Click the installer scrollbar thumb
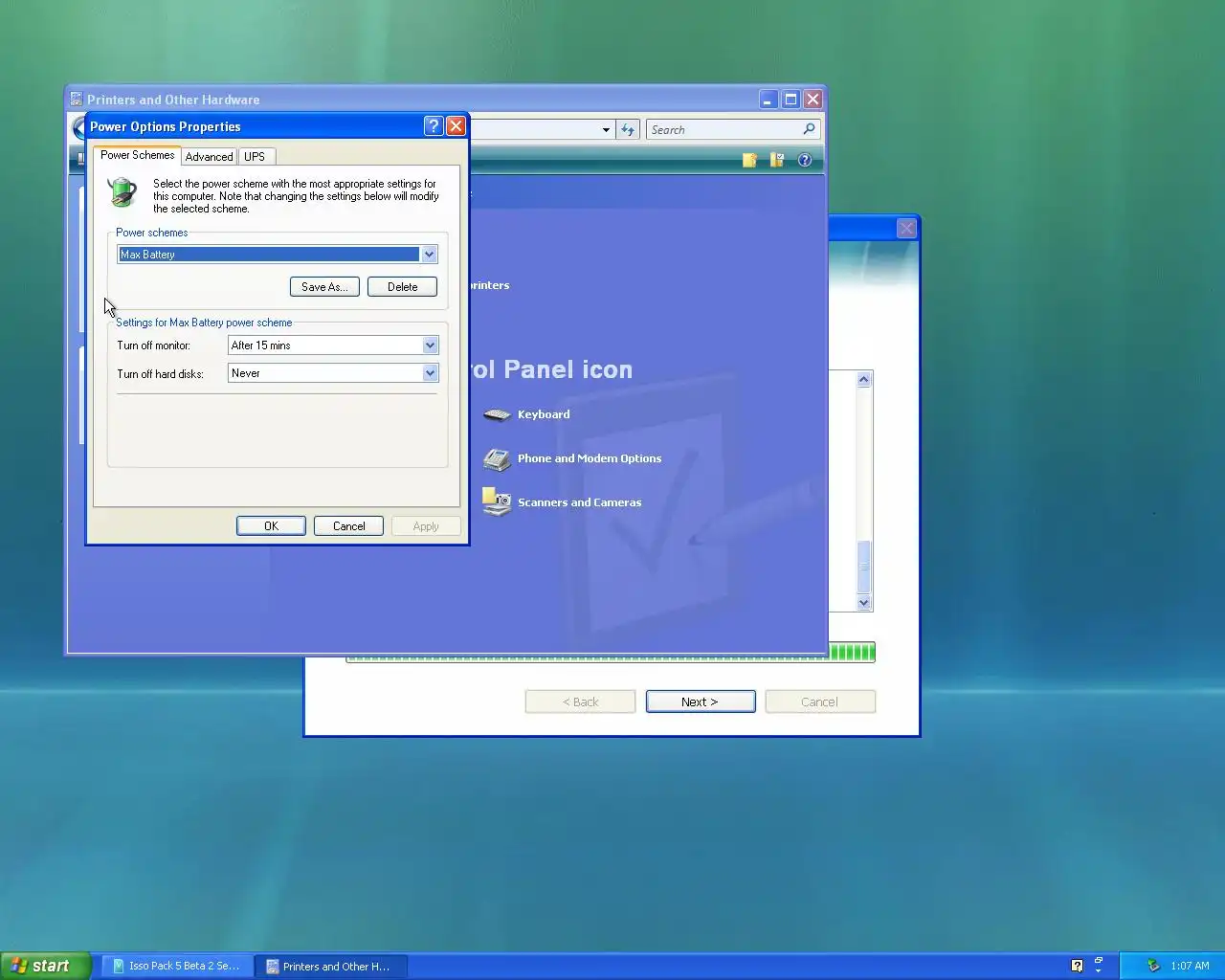The width and height of the screenshot is (1225, 980). [863, 566]
